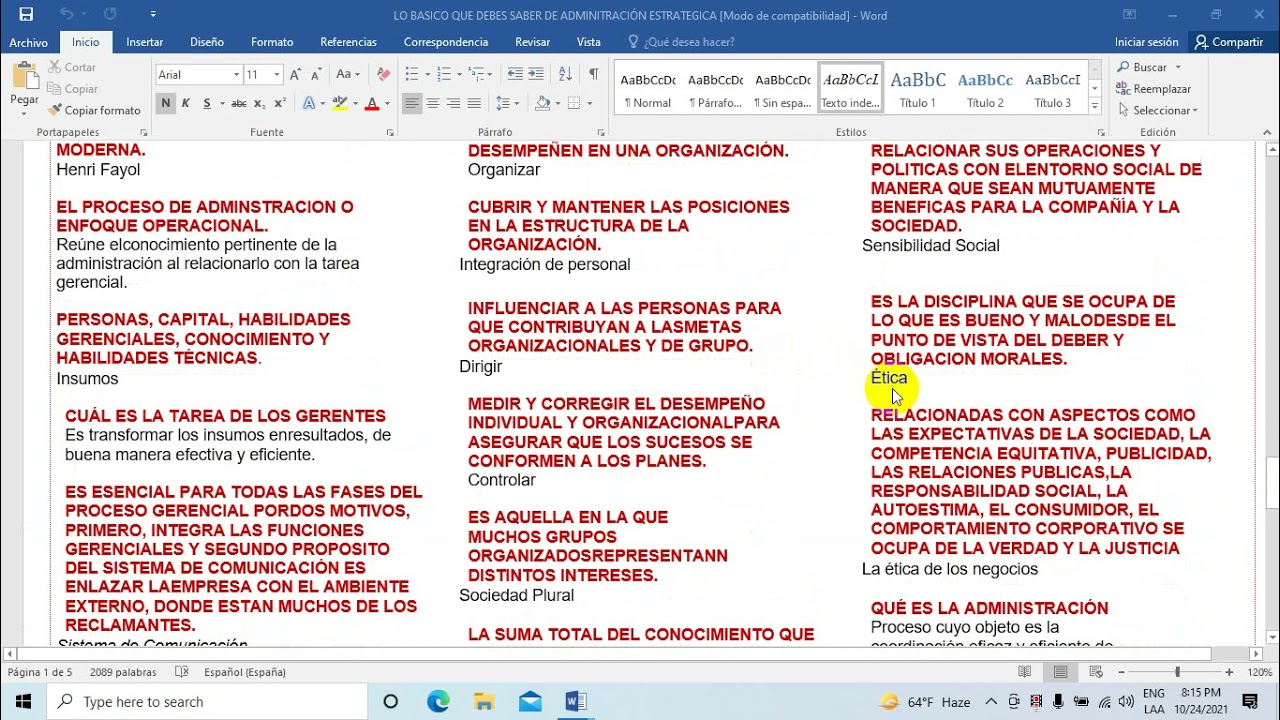This screenshot has height=720, width=1280.
Task: Justify the paragraph text
Action: pyautogui.click(x=474, y=103)
